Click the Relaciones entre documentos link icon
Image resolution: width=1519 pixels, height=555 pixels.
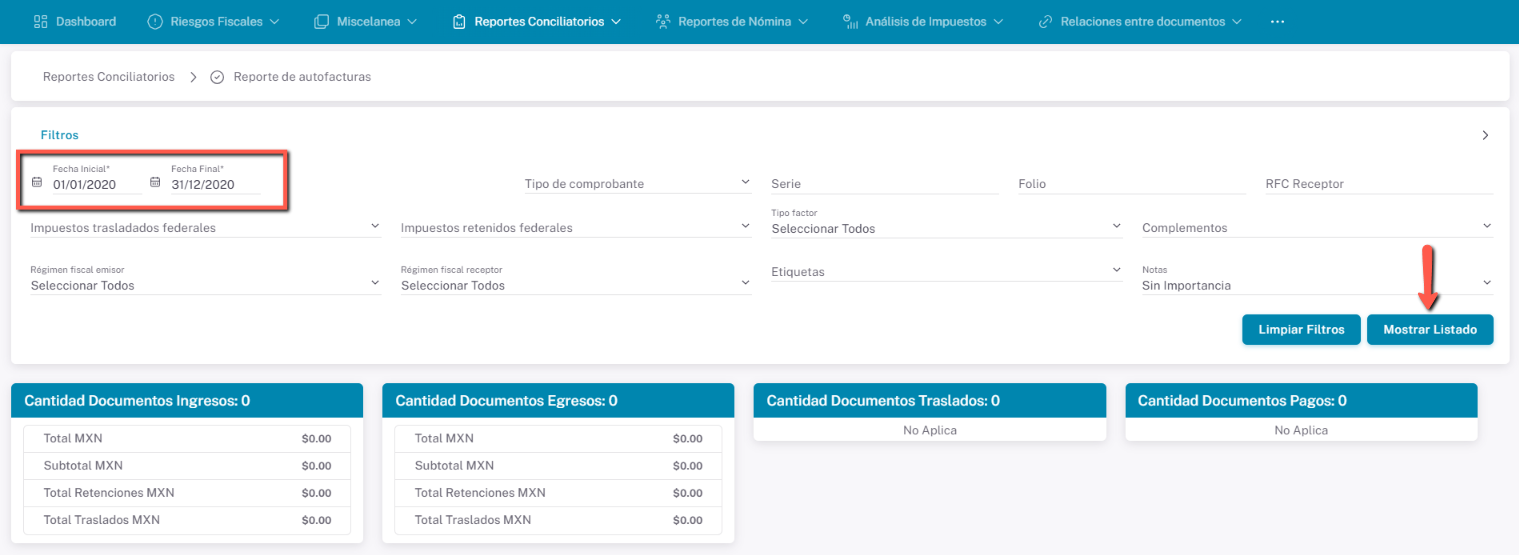[1045, 21]
